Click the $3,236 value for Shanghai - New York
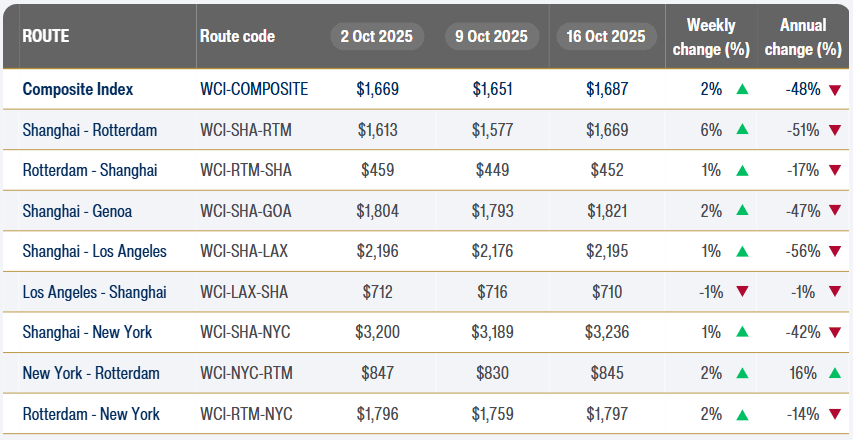The image size is (853, 440). tap(607, 333)
